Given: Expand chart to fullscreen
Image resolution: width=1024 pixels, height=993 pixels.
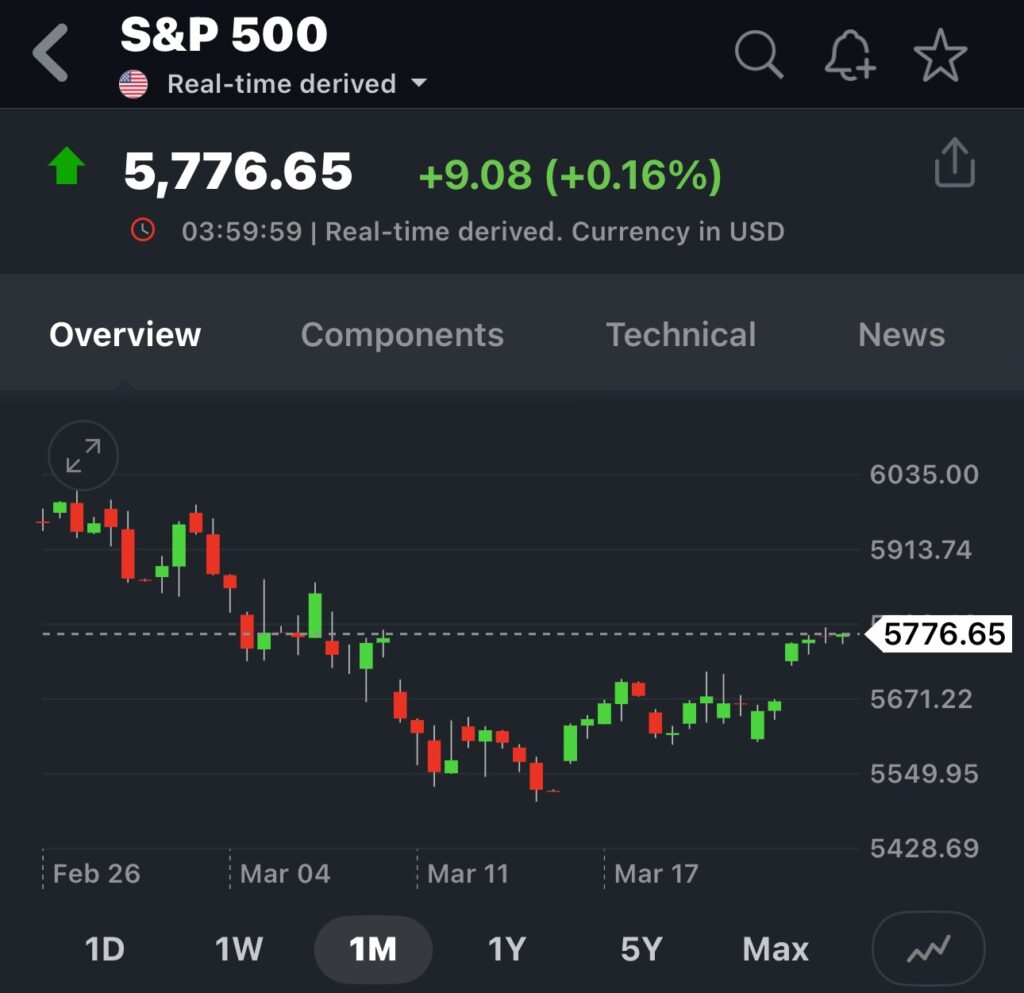Looking at the screenshot, I should click(x=83, y=456).
